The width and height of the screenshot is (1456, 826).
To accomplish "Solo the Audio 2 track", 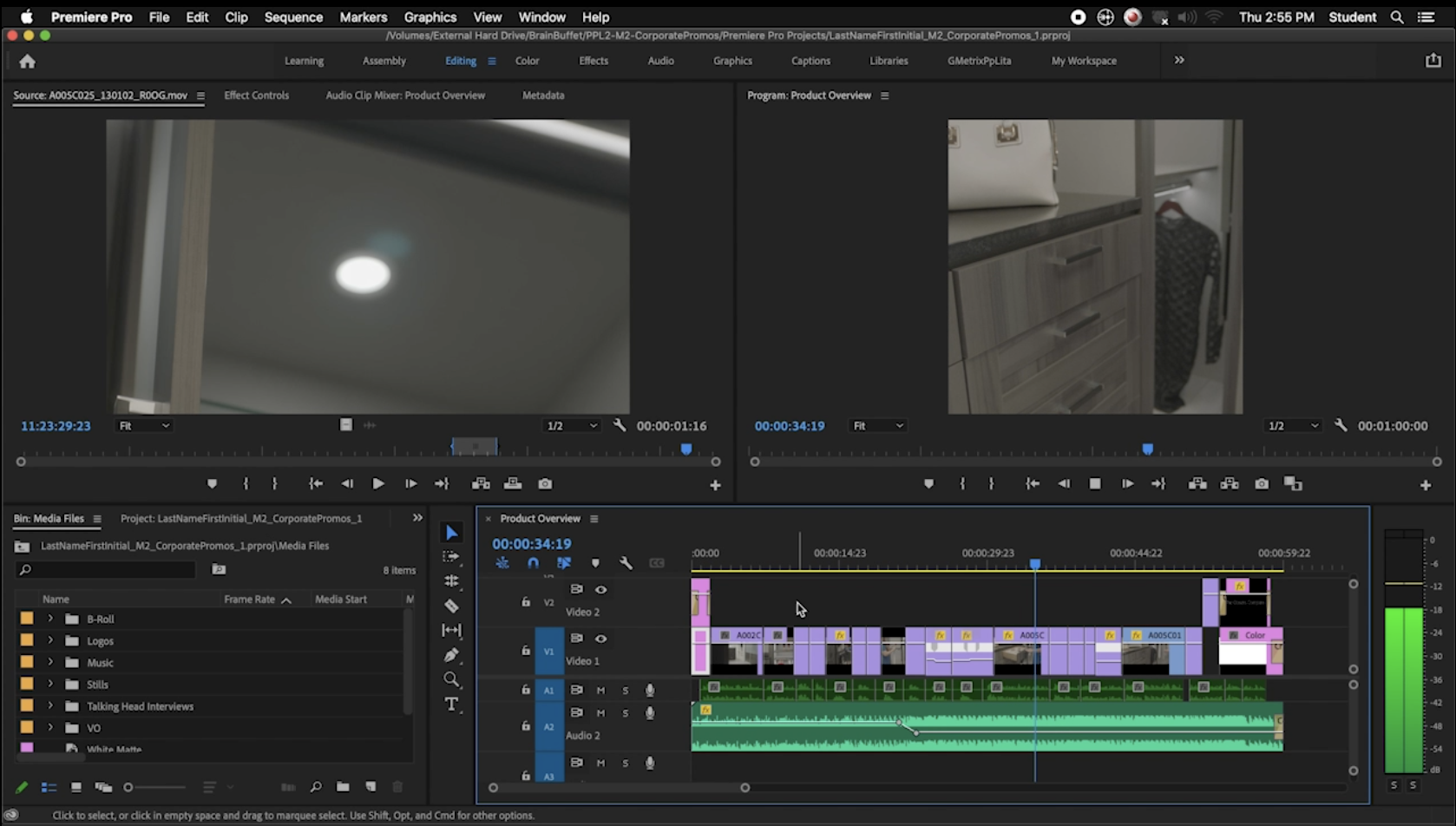I will [x=625, y=713].
